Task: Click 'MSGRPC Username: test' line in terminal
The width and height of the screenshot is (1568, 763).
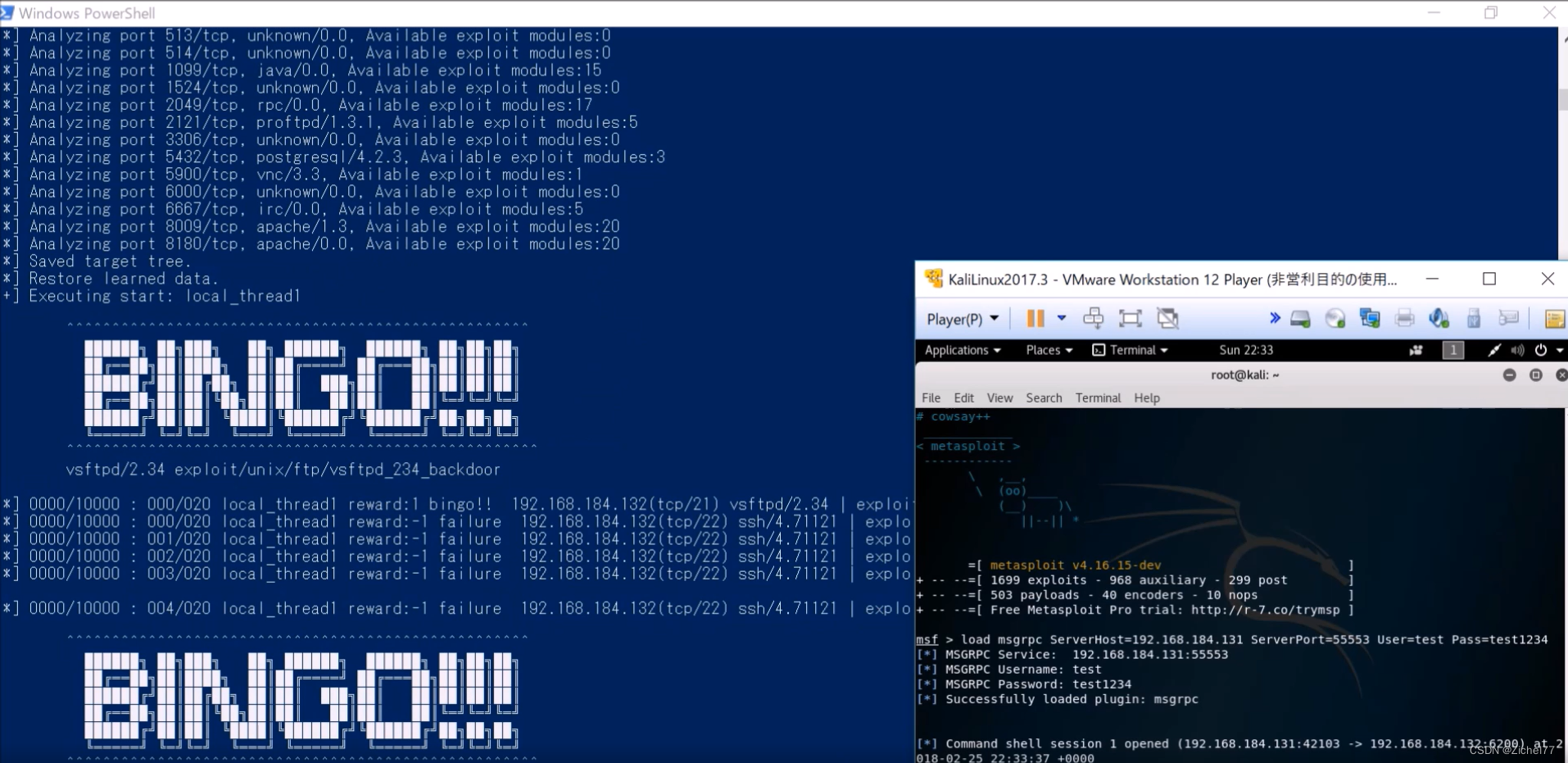Action: pos(1008,670)
